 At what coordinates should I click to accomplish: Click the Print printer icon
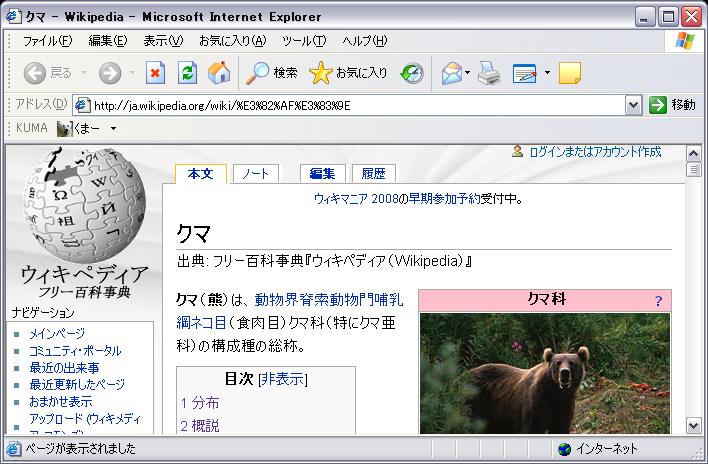489,73
